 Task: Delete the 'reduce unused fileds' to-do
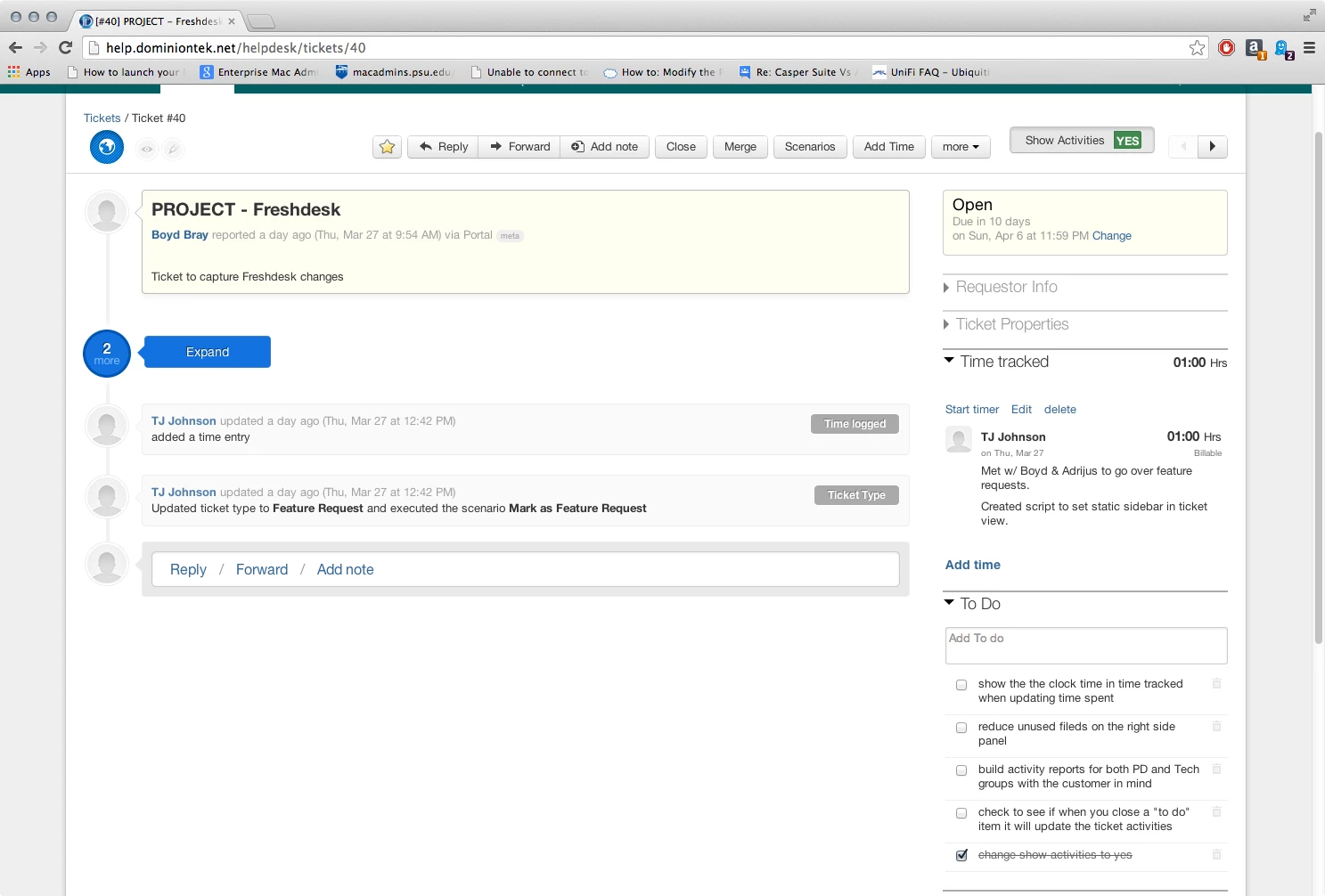click(x=1216, y=727)
